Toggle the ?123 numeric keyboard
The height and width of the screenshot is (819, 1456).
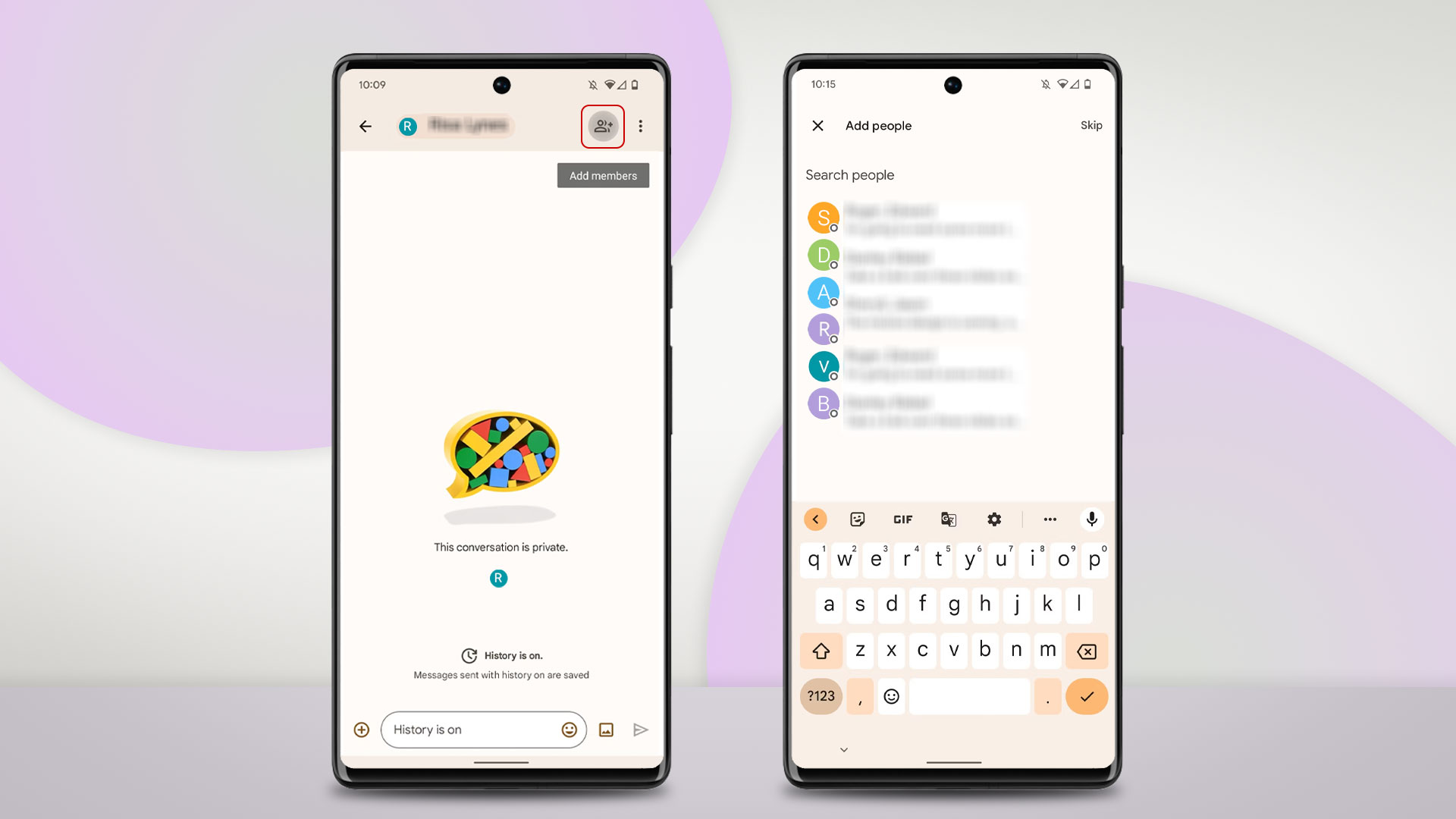click(x=819, y=695)
